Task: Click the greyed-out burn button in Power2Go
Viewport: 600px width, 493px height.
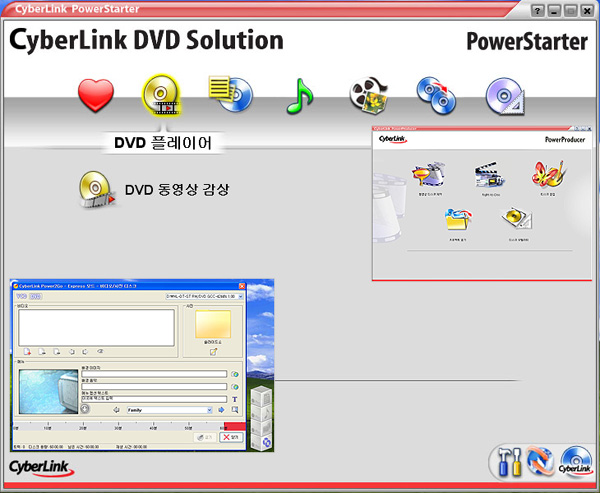Action: [205, 437]
